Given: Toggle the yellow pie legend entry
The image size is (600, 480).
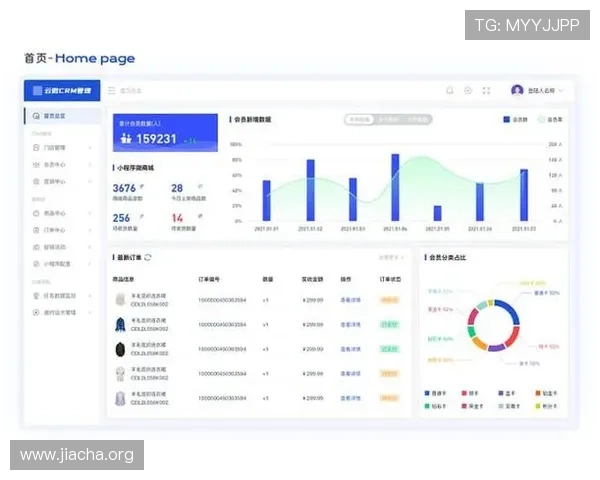Looking at the screenshot, I should pyautogui.click(x=546, y=406).
